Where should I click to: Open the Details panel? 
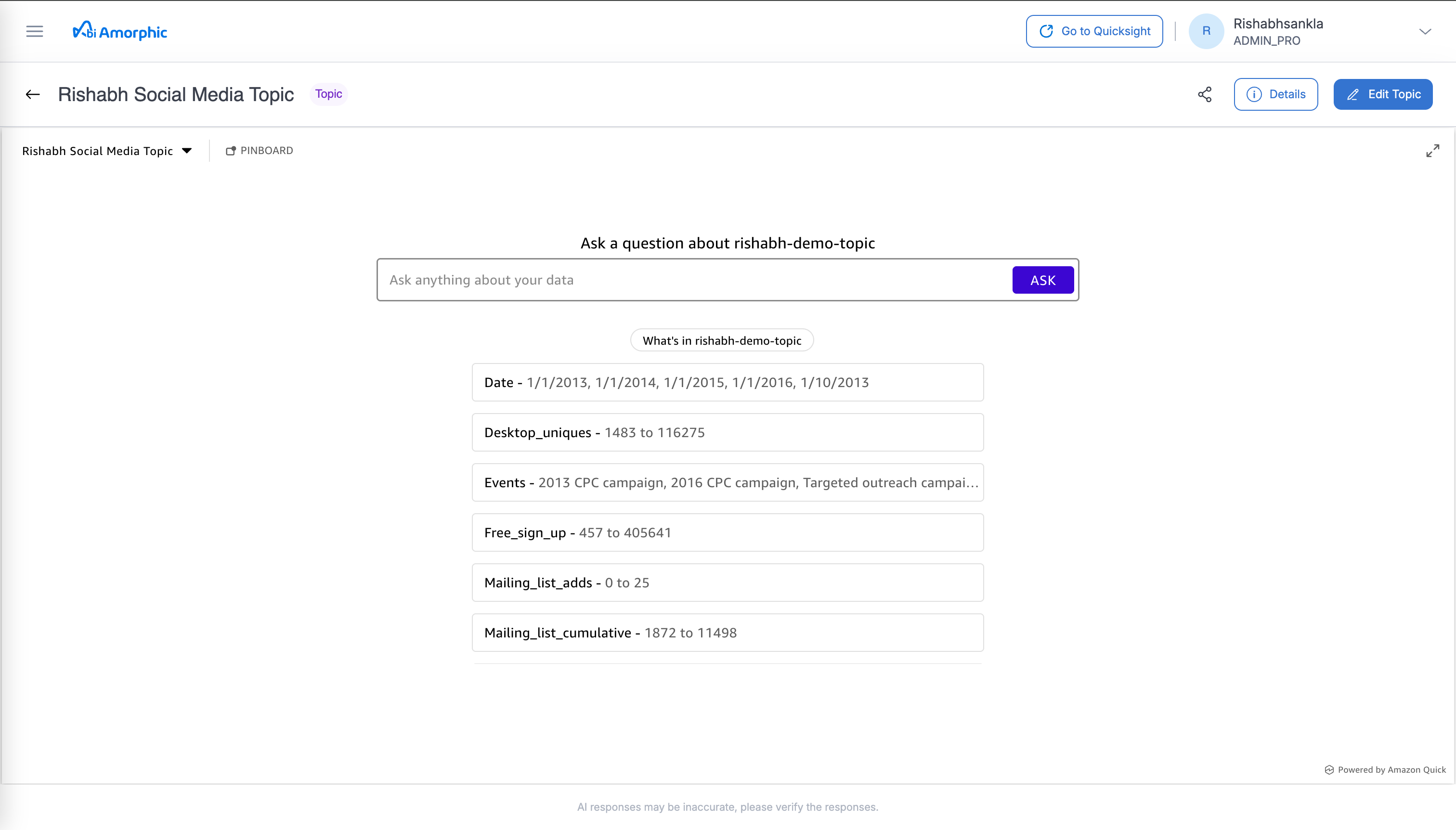point(1275,94)
